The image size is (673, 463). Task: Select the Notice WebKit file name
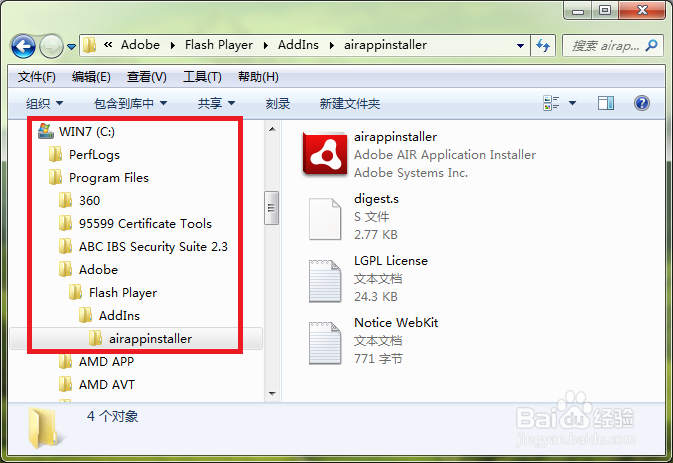396,322
